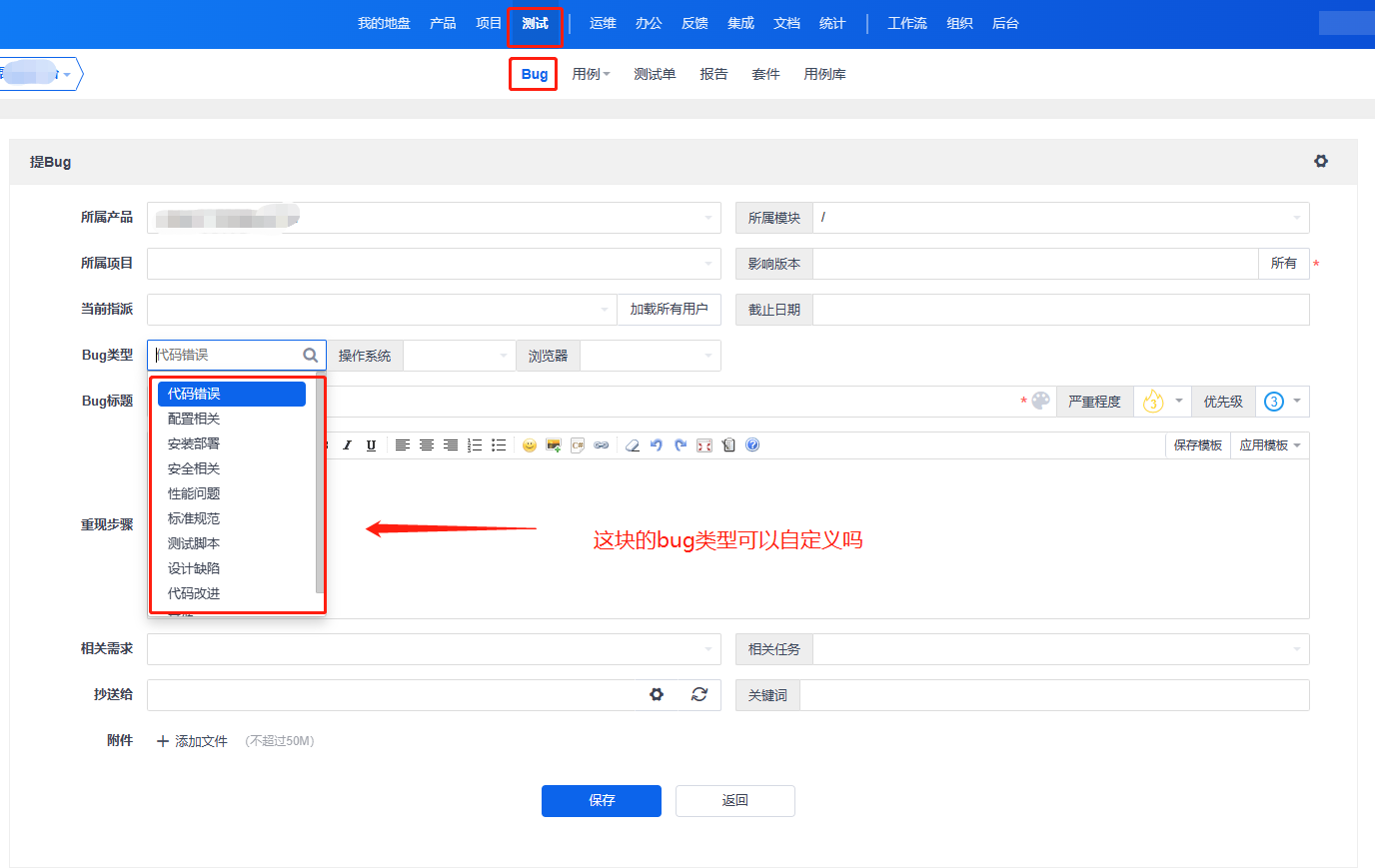Insert an emoticon in the editor
The image size is (1375, 868).
(x=530, y=445)
